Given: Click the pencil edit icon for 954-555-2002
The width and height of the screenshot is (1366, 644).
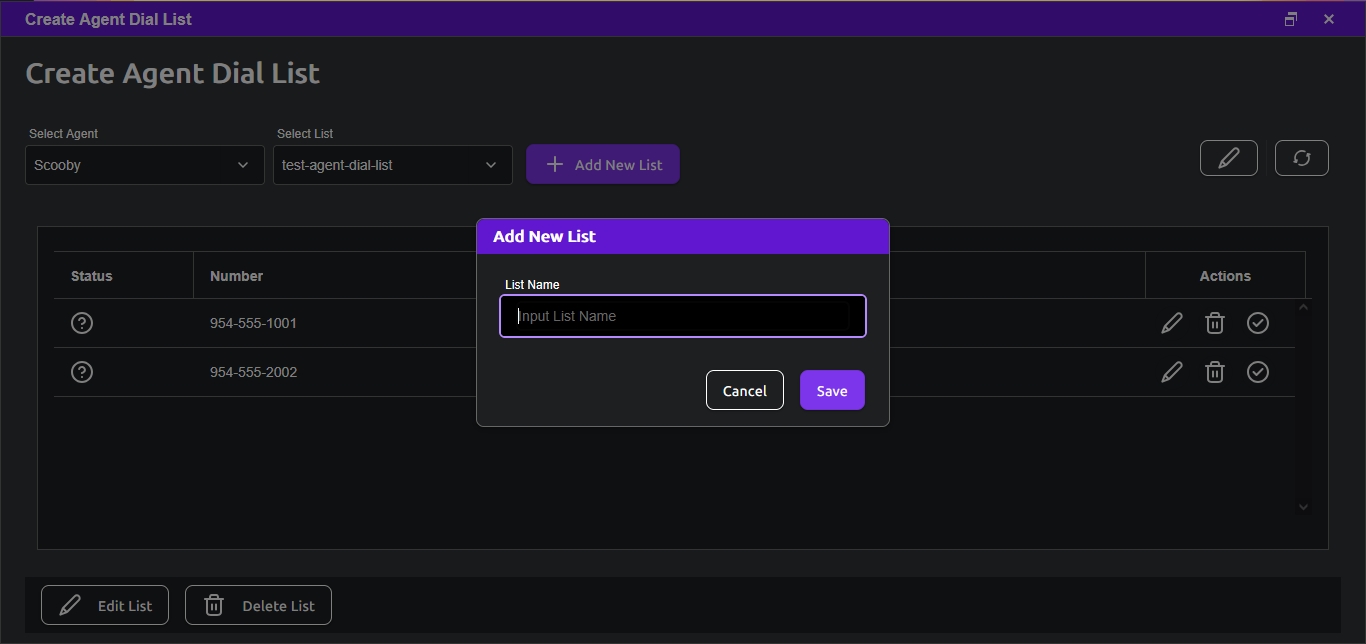Looking at the screenshot, I should (1172, 372).
